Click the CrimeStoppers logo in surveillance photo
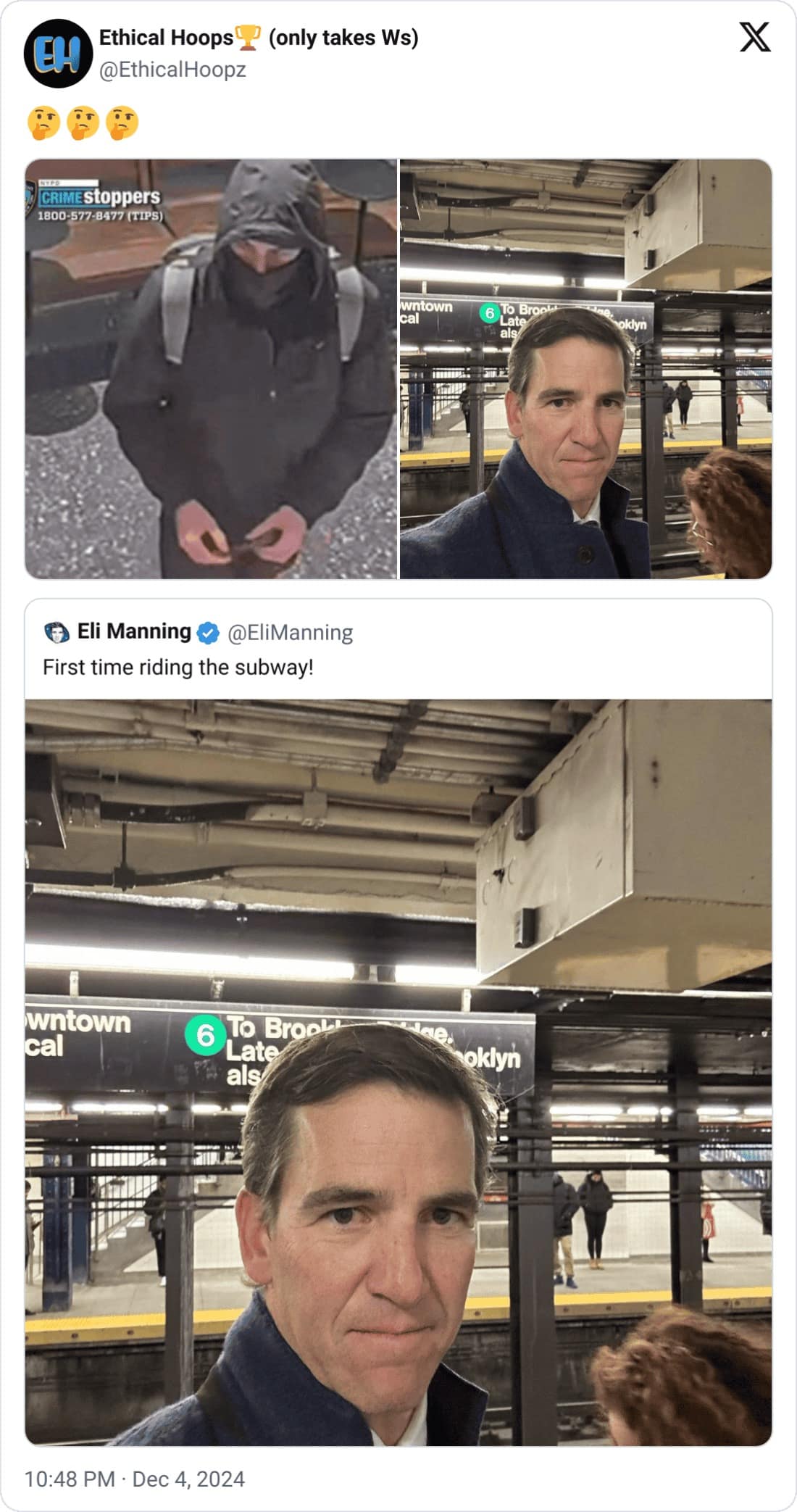The width and height of the screenshot is (797, 1512). pos(99,197)
